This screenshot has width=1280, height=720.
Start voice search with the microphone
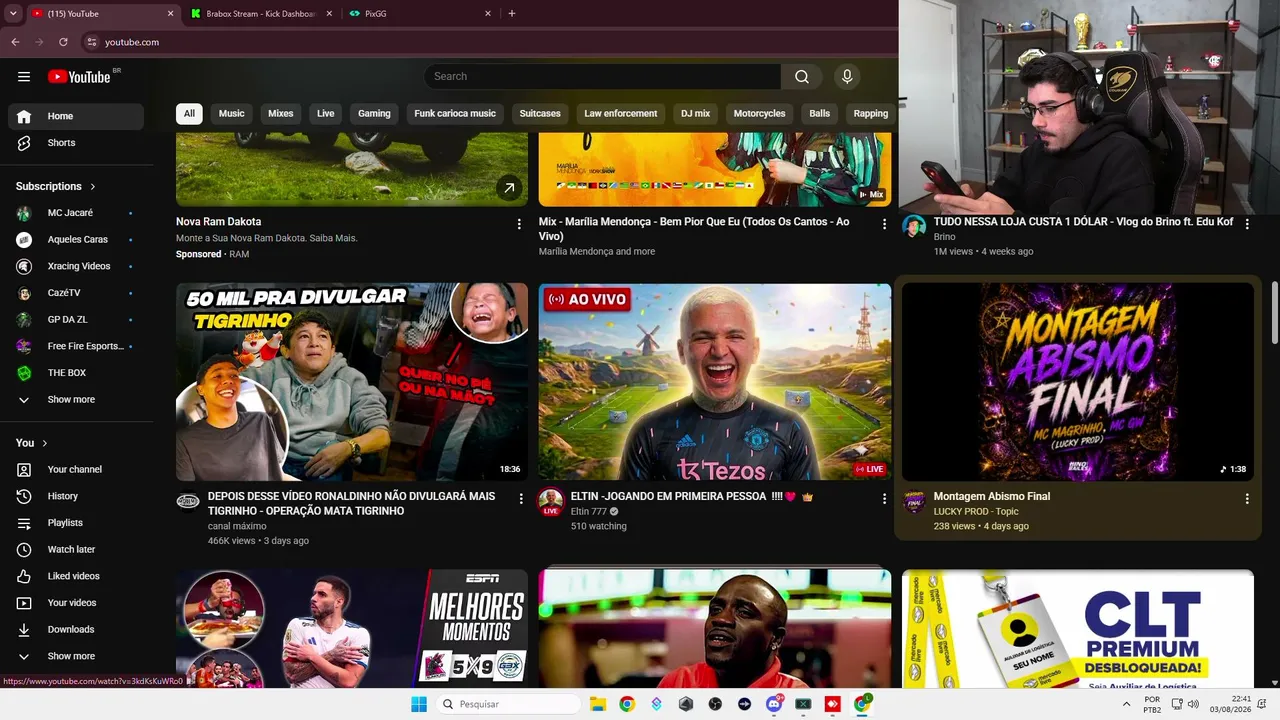tap(847, 77)
